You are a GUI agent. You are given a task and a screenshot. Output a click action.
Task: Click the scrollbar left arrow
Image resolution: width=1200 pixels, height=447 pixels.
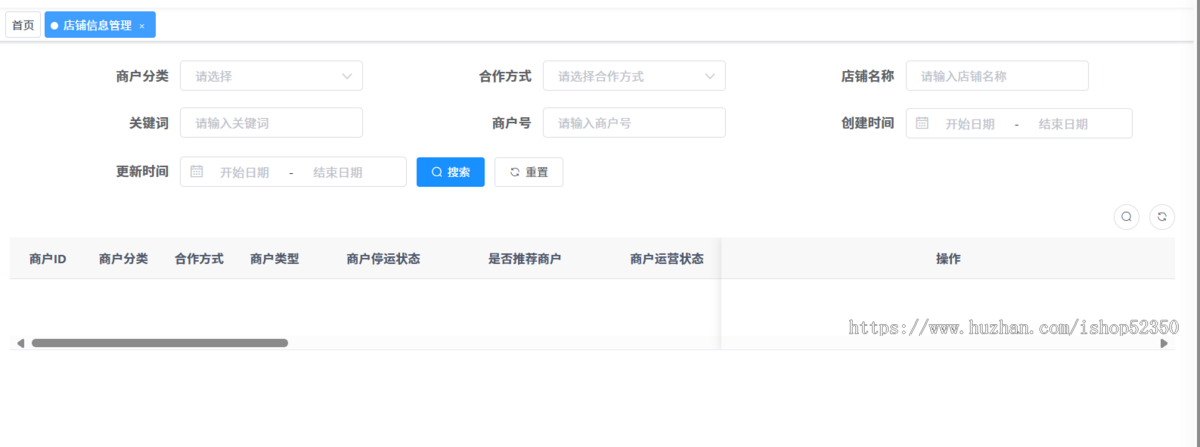coord(20,343)
